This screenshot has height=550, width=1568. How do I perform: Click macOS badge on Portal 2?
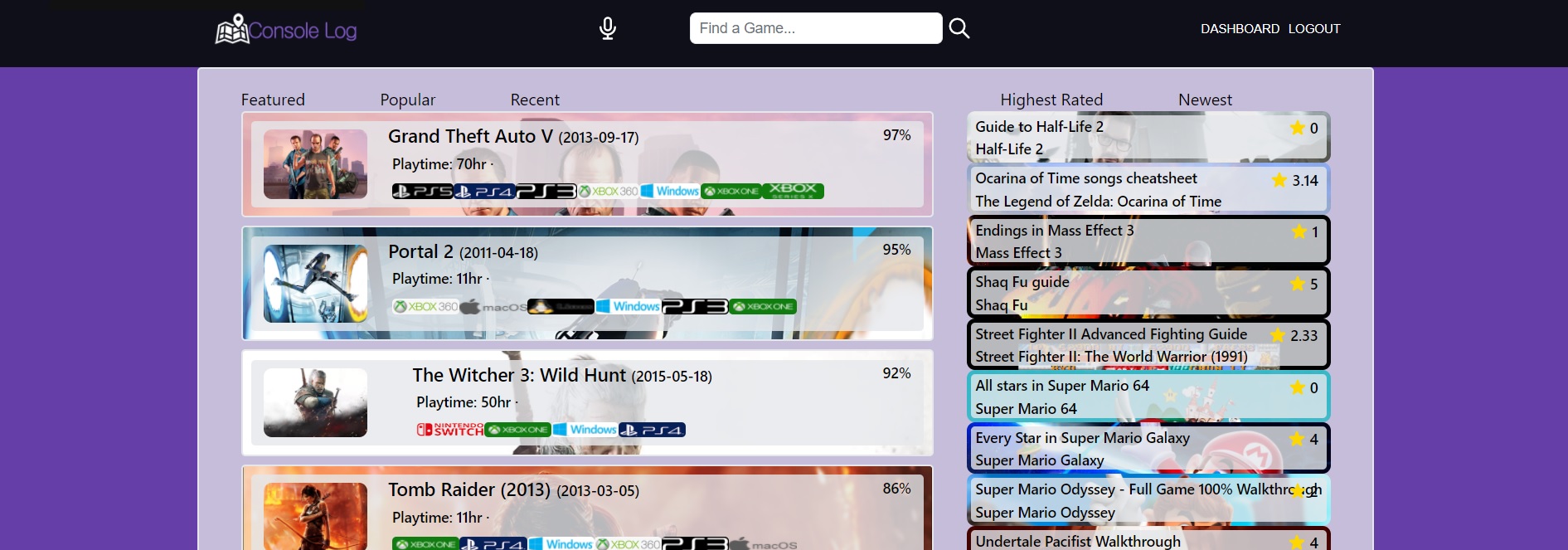(x=493, y=307)
